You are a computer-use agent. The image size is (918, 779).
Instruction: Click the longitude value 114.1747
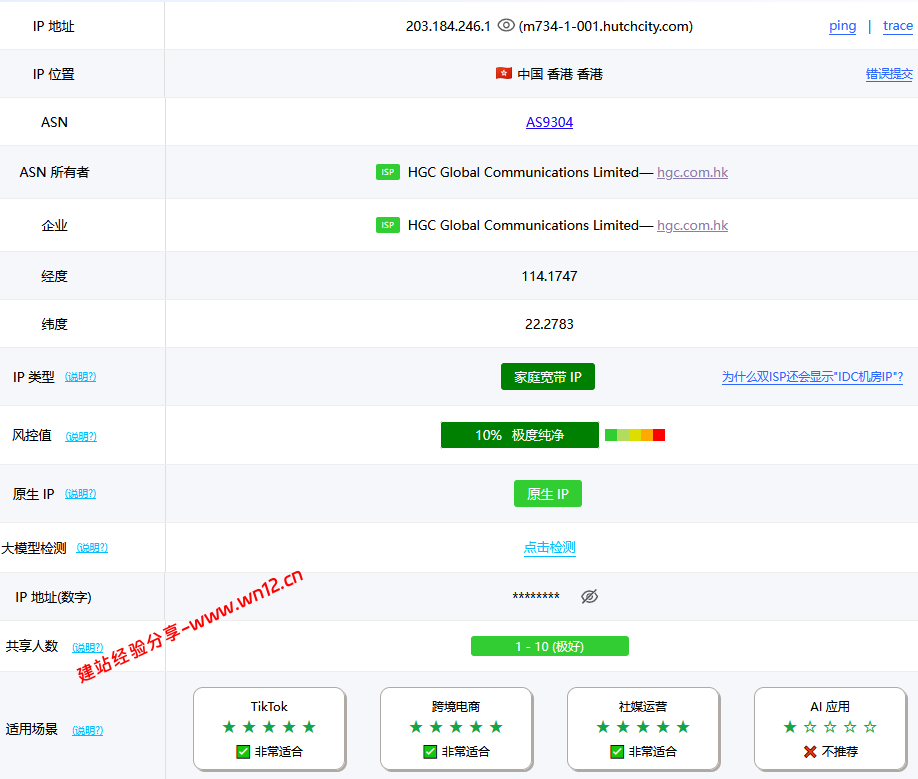tap(549, 276)
